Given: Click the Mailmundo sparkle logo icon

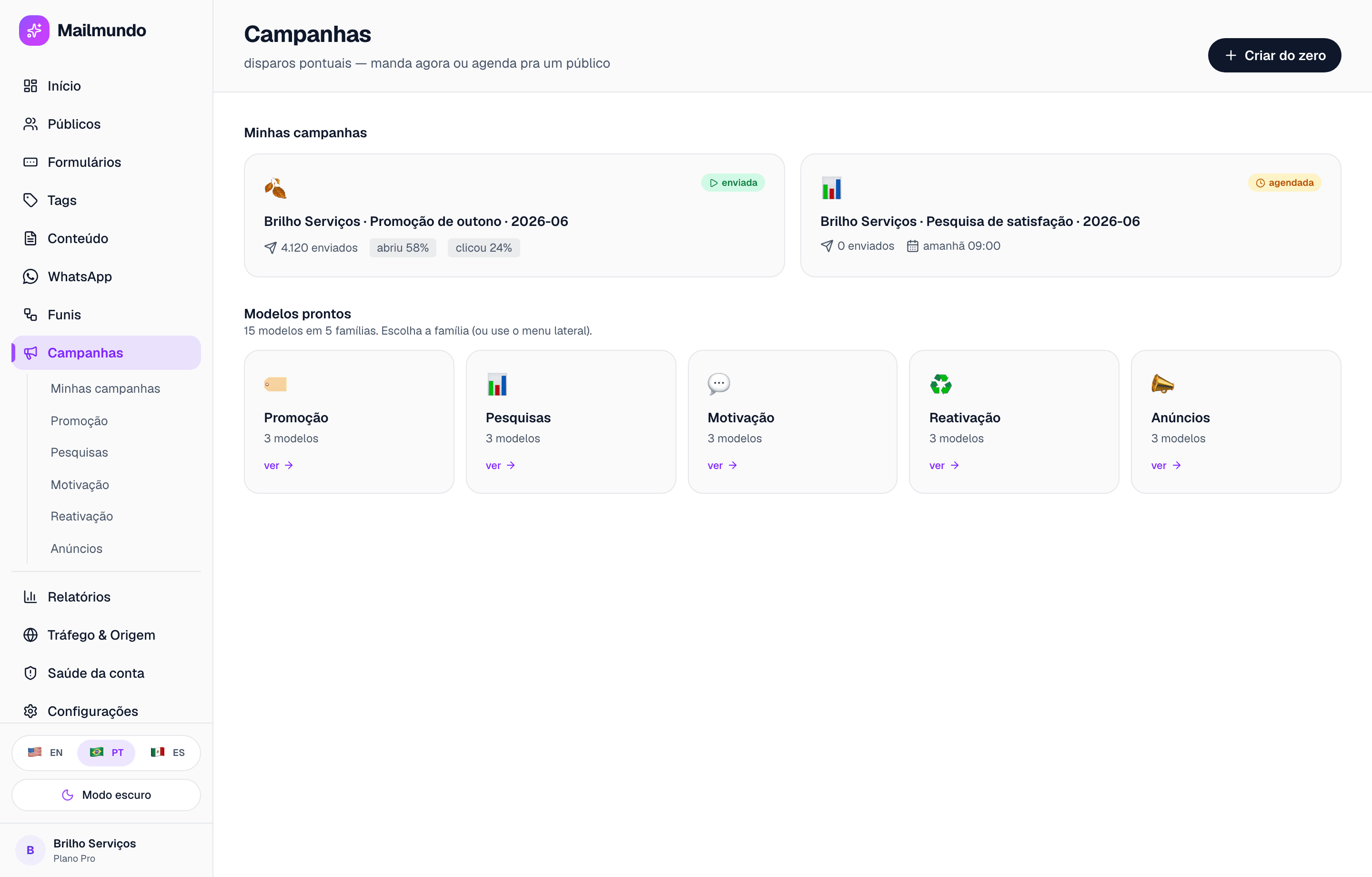Looking at the screenshot, I should coord(34,30).
